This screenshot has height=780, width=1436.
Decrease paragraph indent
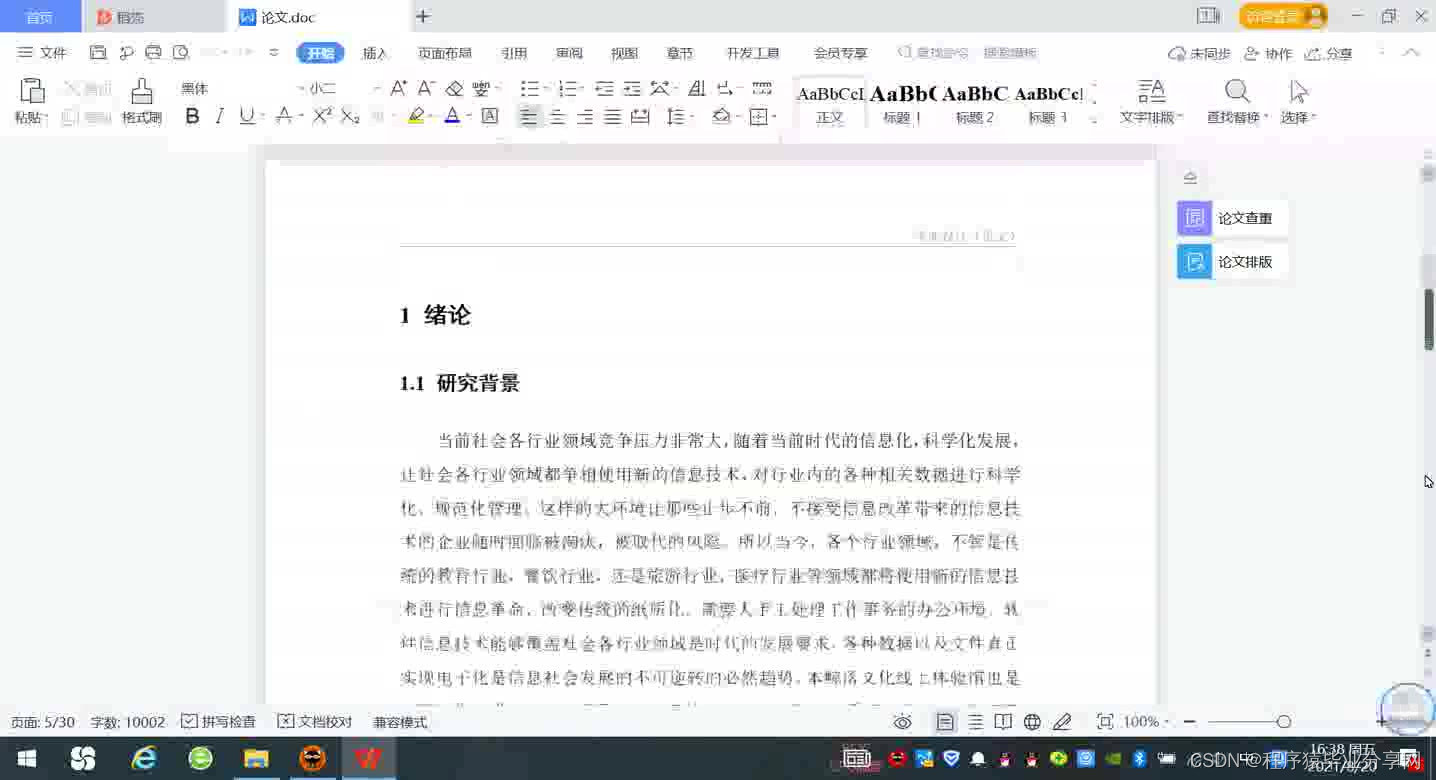(x=604, y=88)
